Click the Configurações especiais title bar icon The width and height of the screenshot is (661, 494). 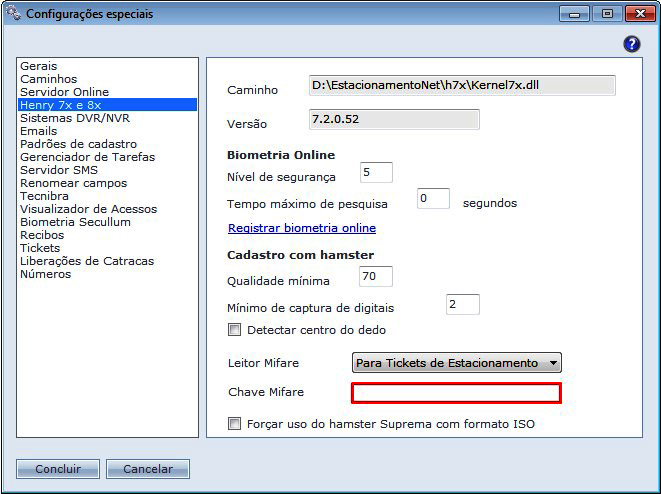[13, 14]
